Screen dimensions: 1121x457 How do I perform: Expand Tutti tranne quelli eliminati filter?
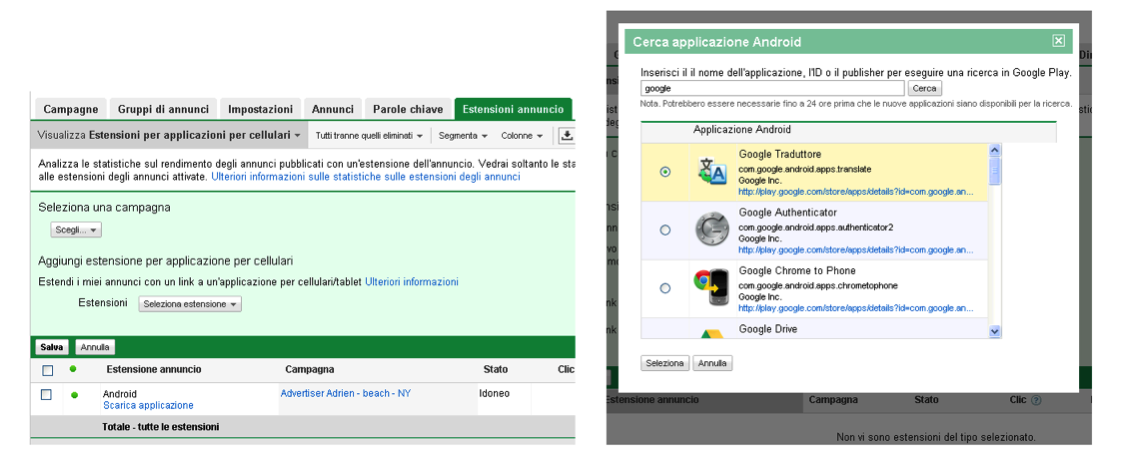(x=369, y=135)
